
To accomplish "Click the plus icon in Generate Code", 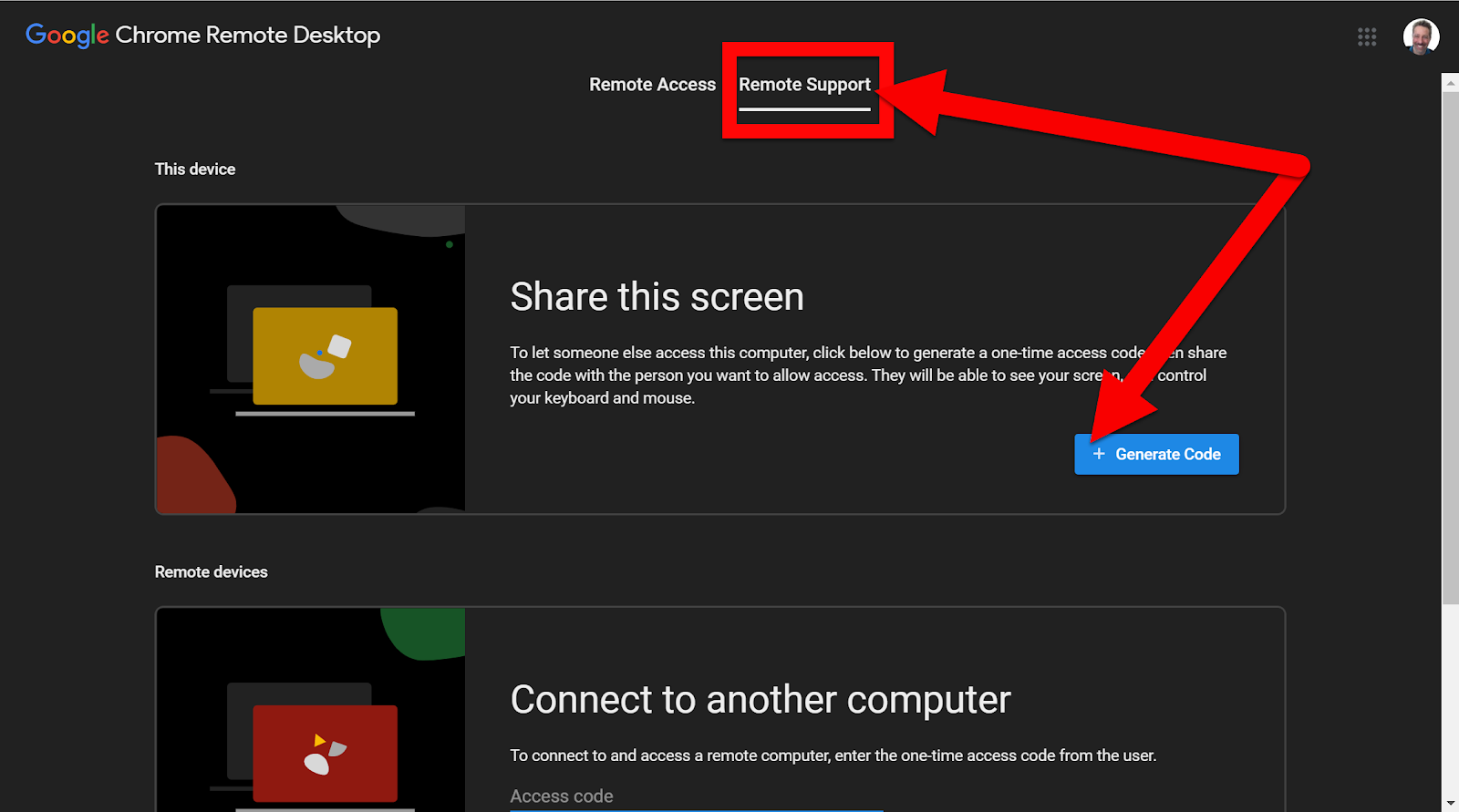I will tap(1099, 454).
